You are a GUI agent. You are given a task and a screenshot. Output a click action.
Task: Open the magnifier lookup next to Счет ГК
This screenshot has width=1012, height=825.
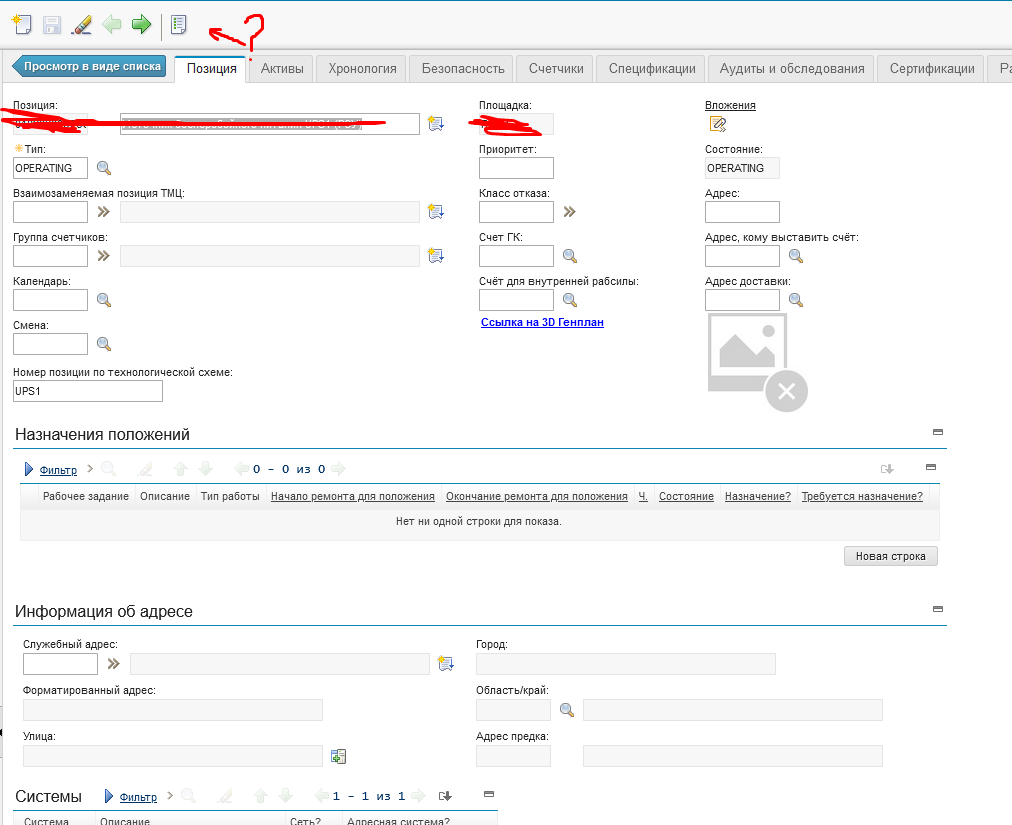(569, 255)
